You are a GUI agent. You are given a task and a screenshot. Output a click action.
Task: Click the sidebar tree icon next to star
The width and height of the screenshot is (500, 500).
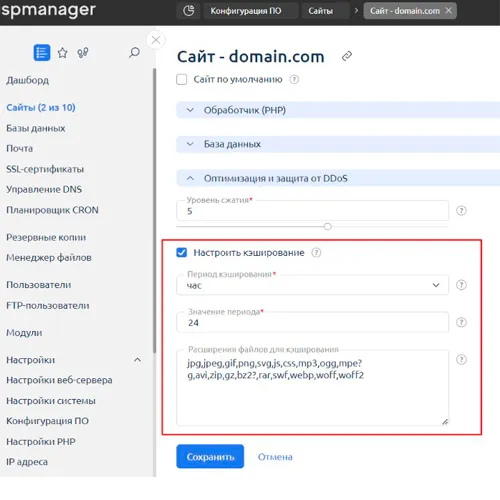[x=83, y=53]
